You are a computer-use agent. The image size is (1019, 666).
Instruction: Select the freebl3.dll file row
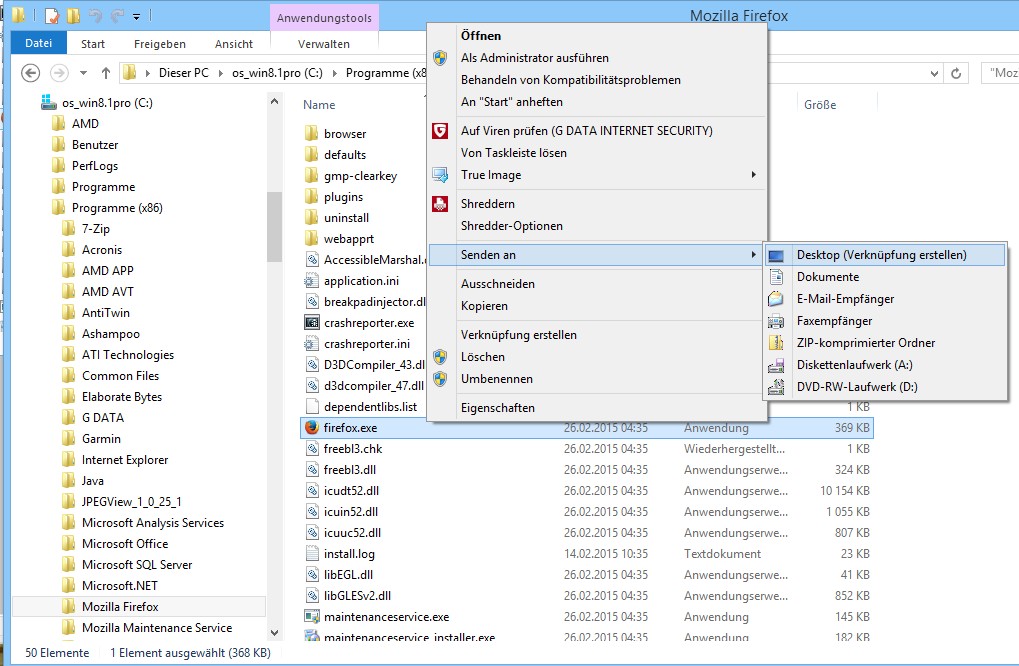pos(586,470)
